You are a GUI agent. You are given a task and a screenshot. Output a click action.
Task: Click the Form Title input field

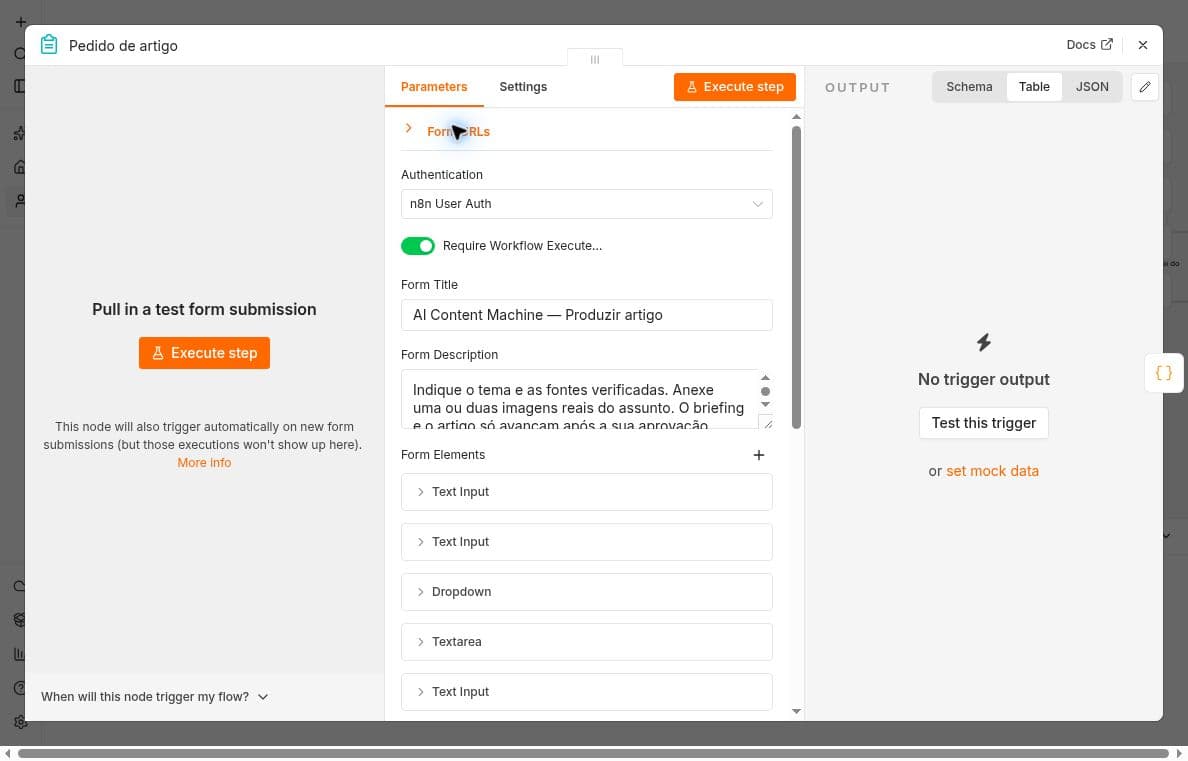coord(586,315)
